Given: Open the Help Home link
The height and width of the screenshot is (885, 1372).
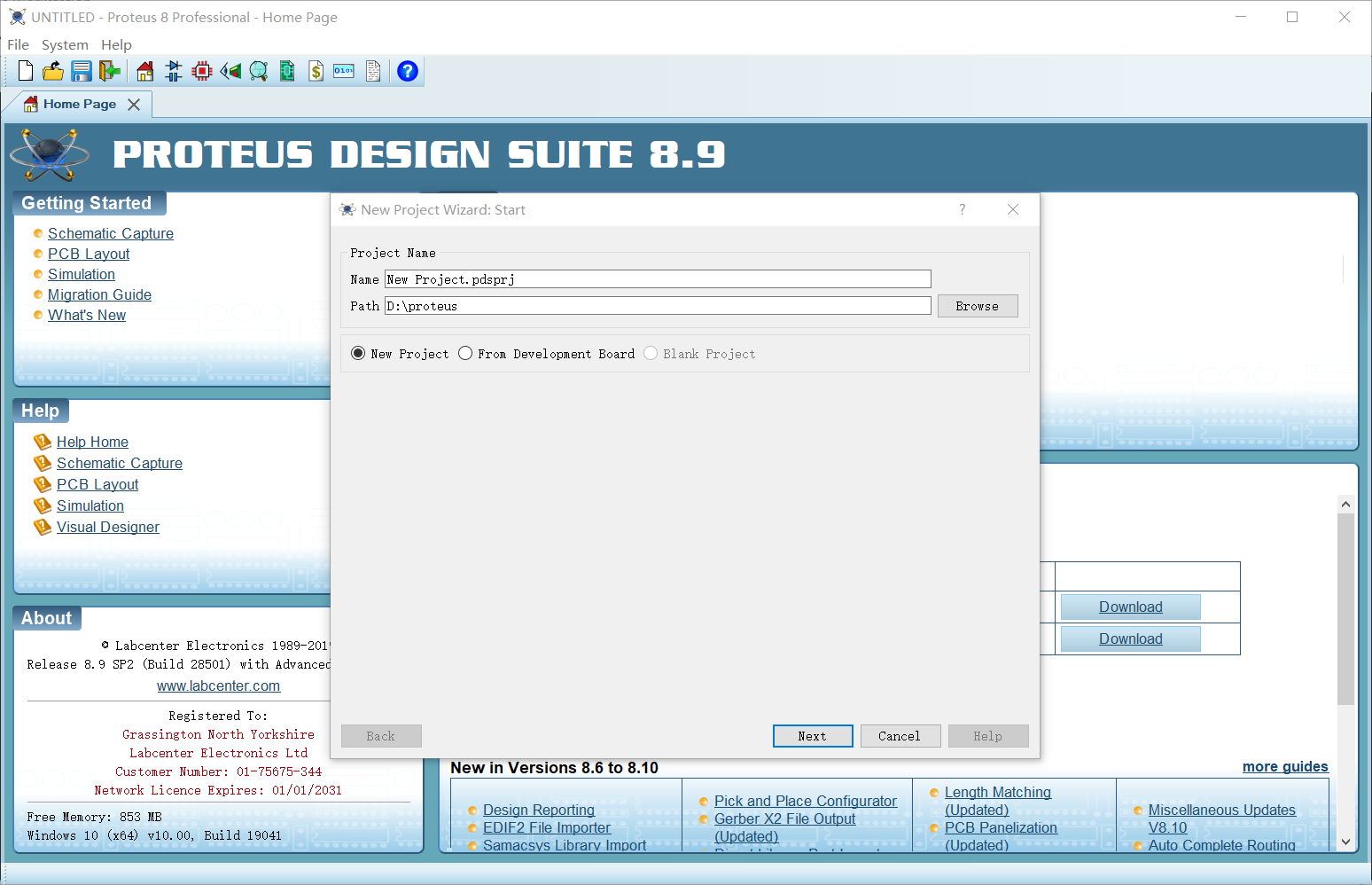Looking at the screenshot, I should pyautogui.click(x=92, y=442).
